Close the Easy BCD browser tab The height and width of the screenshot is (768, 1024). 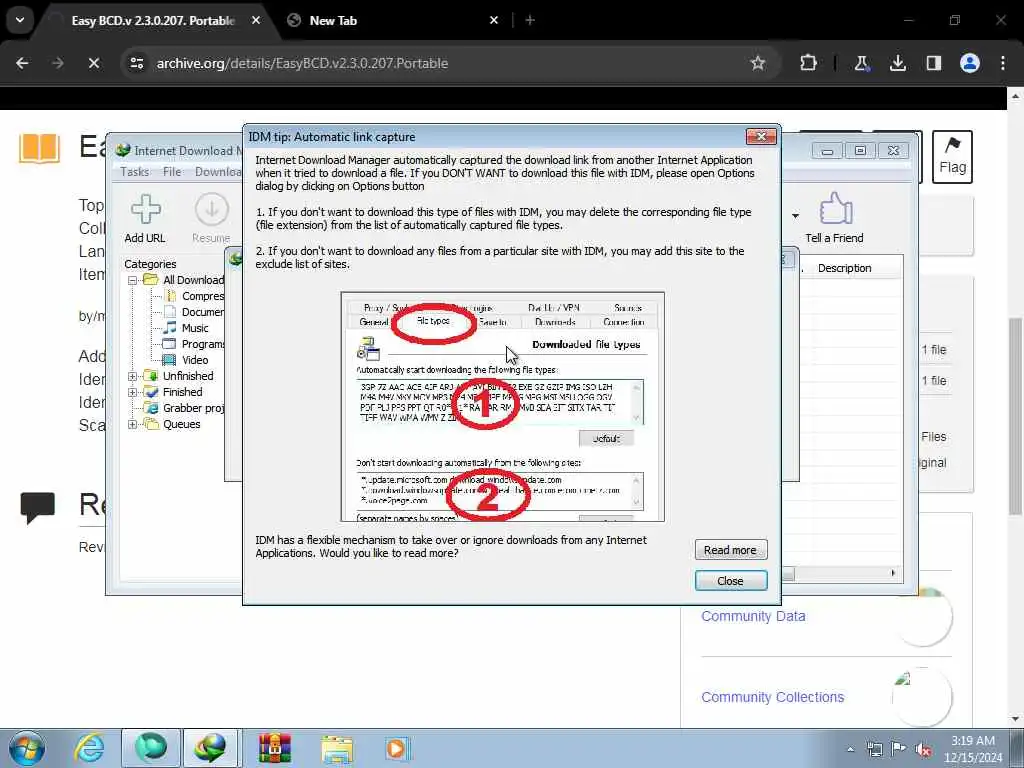pos(256,20)
